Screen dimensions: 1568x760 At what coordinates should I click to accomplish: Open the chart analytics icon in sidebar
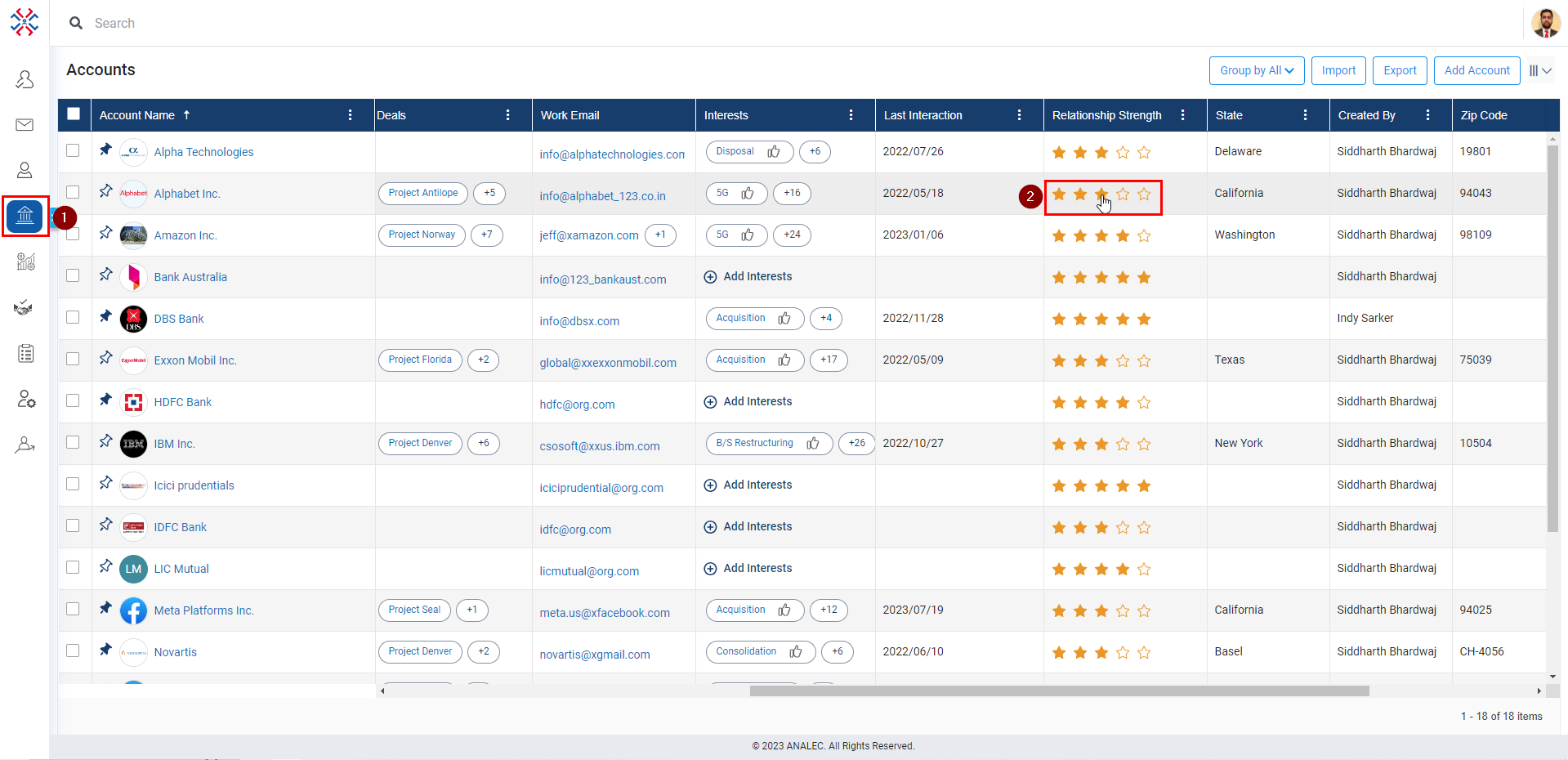(25, 262)
